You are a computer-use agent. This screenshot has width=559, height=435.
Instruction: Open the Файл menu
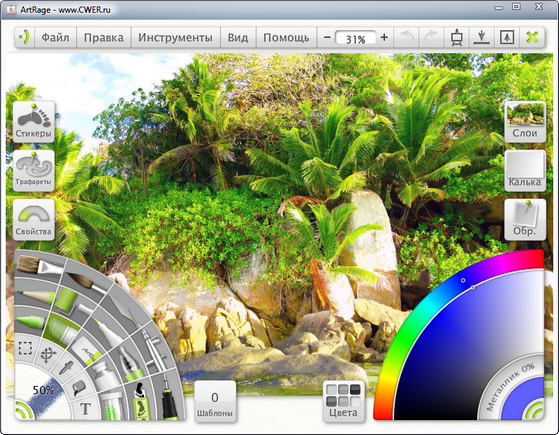pyautogui.click(x=56, y=37)
